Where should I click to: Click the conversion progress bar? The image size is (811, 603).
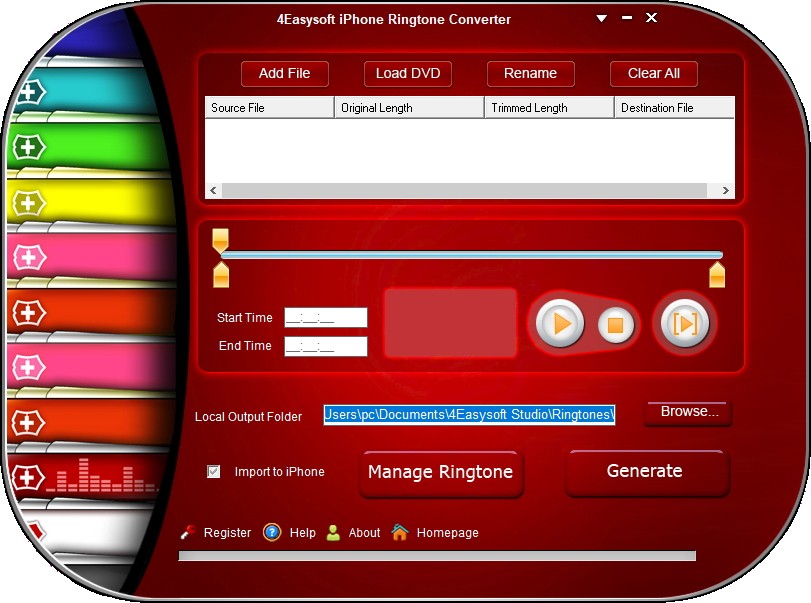coord(437,556)
